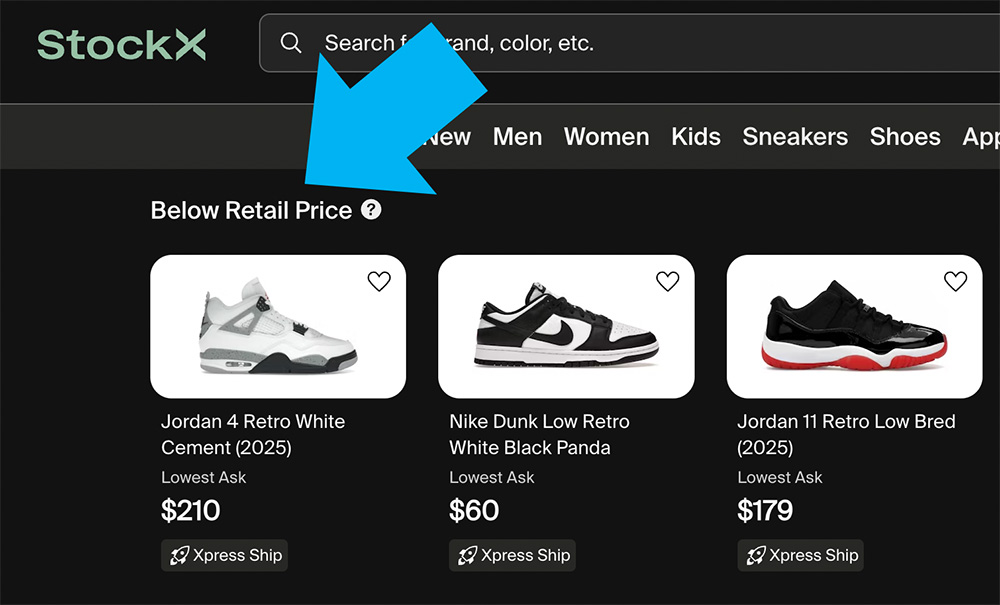Viewport: 1000px width, 605px height.
Task: Open the Kids menu
Action: (696, 137)
